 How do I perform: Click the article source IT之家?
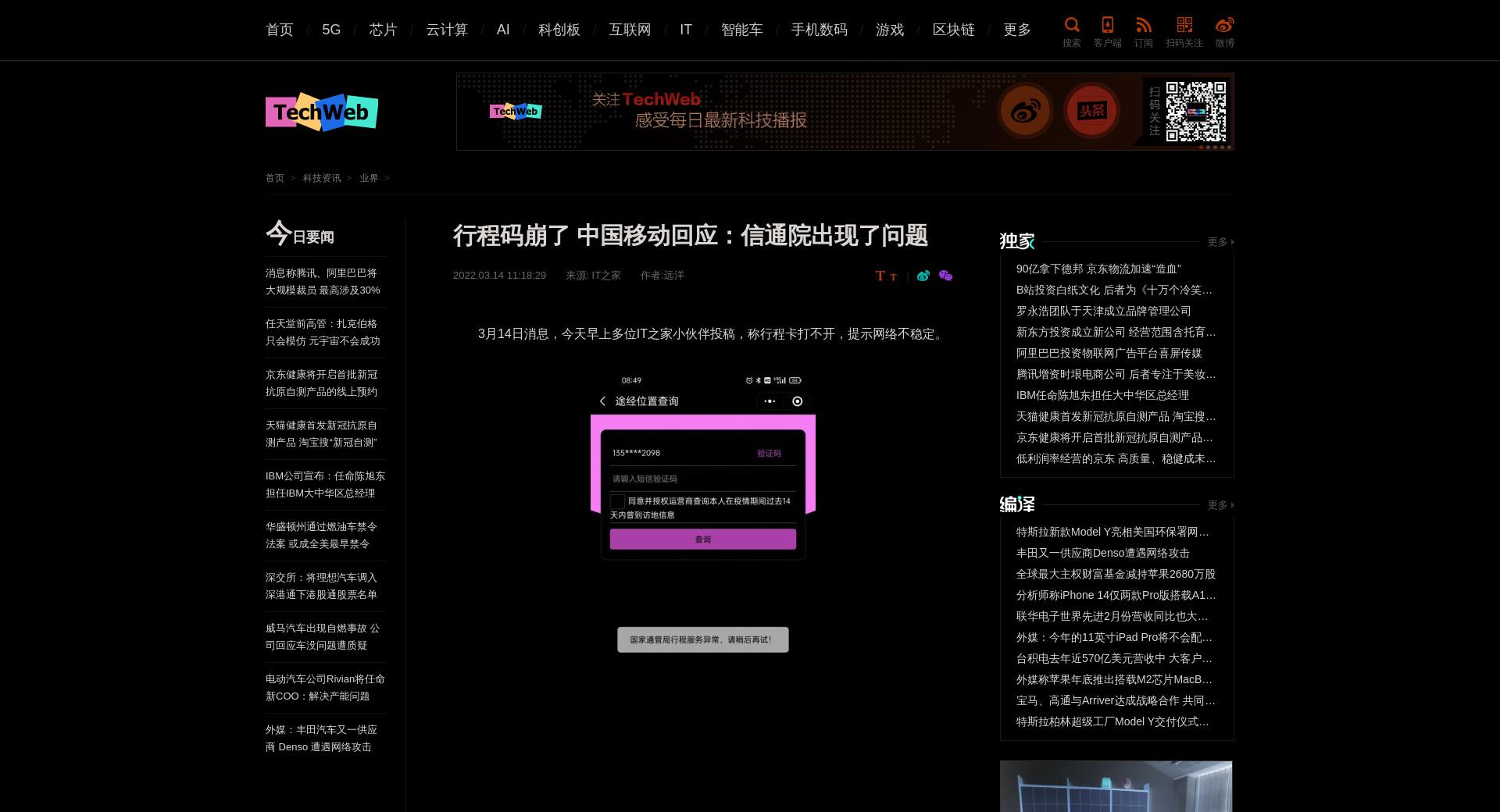tap(606, 276)
